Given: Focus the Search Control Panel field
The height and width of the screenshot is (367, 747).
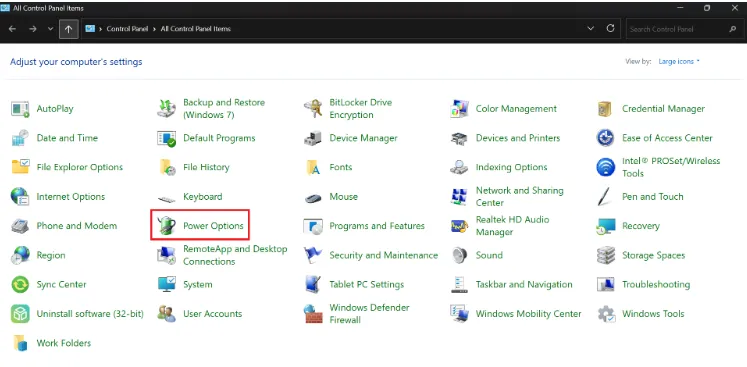Looking at the screenshot, I should point(684,29).
